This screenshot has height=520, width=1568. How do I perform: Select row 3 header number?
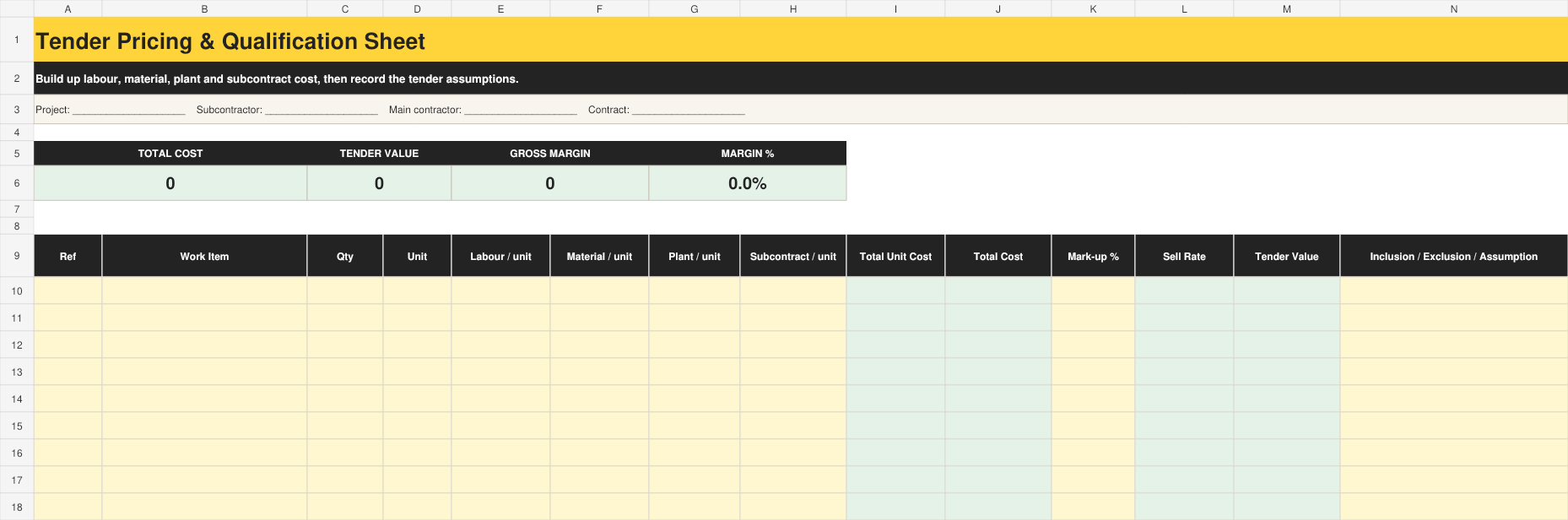pyautogui.click(x=17, y=110)
